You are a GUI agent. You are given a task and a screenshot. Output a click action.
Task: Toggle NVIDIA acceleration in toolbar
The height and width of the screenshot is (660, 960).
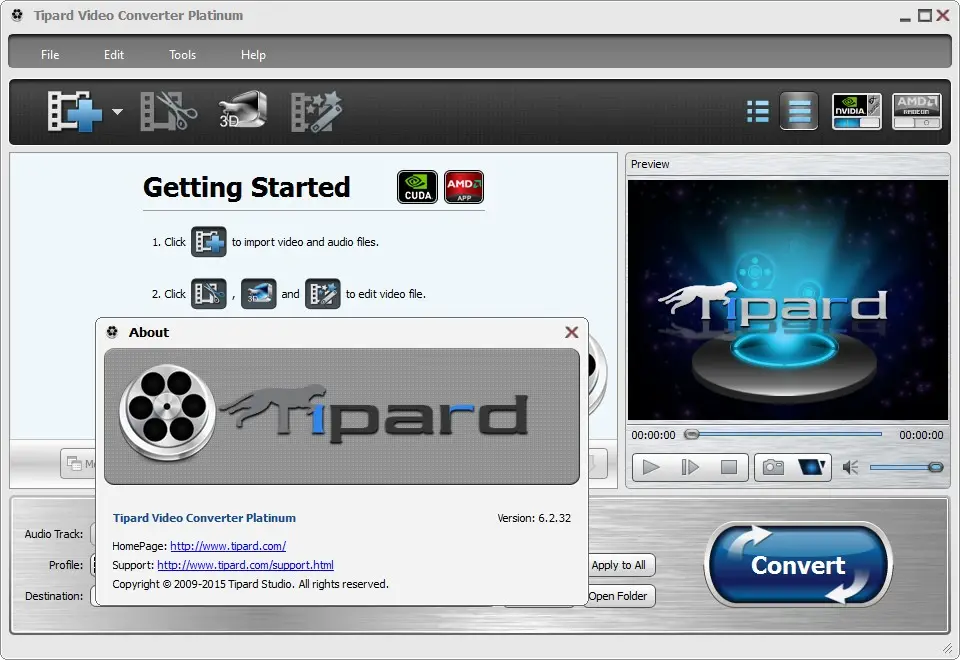[x=857, y=111]
